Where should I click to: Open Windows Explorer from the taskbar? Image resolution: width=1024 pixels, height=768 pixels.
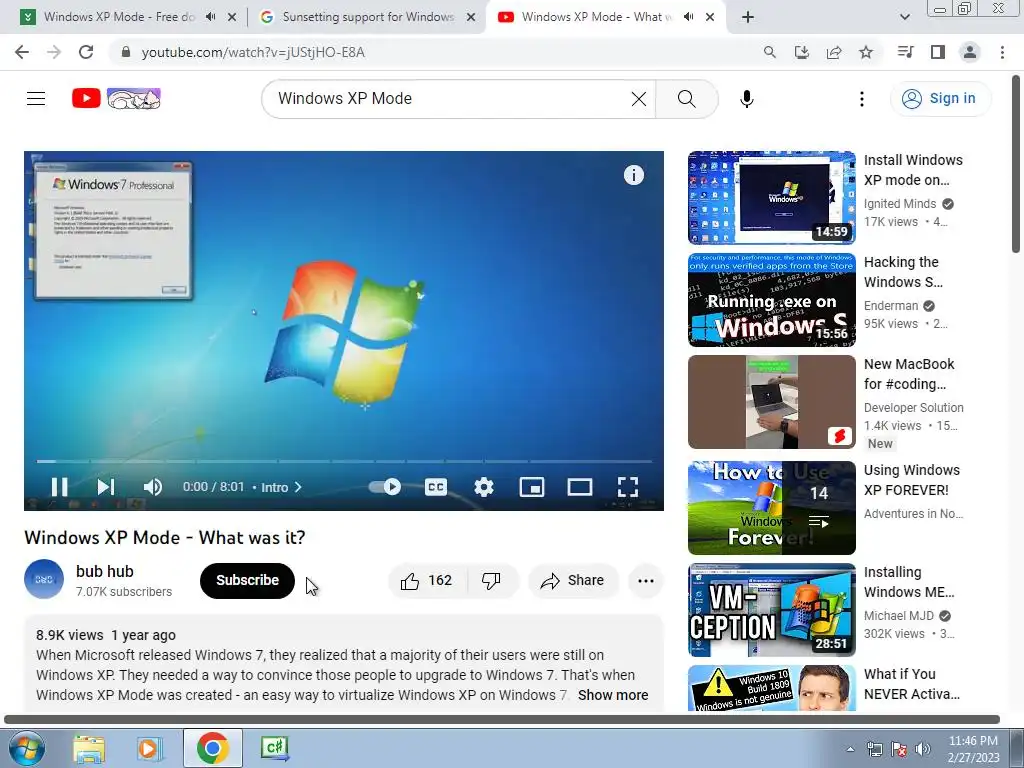(x=89, y=748)
